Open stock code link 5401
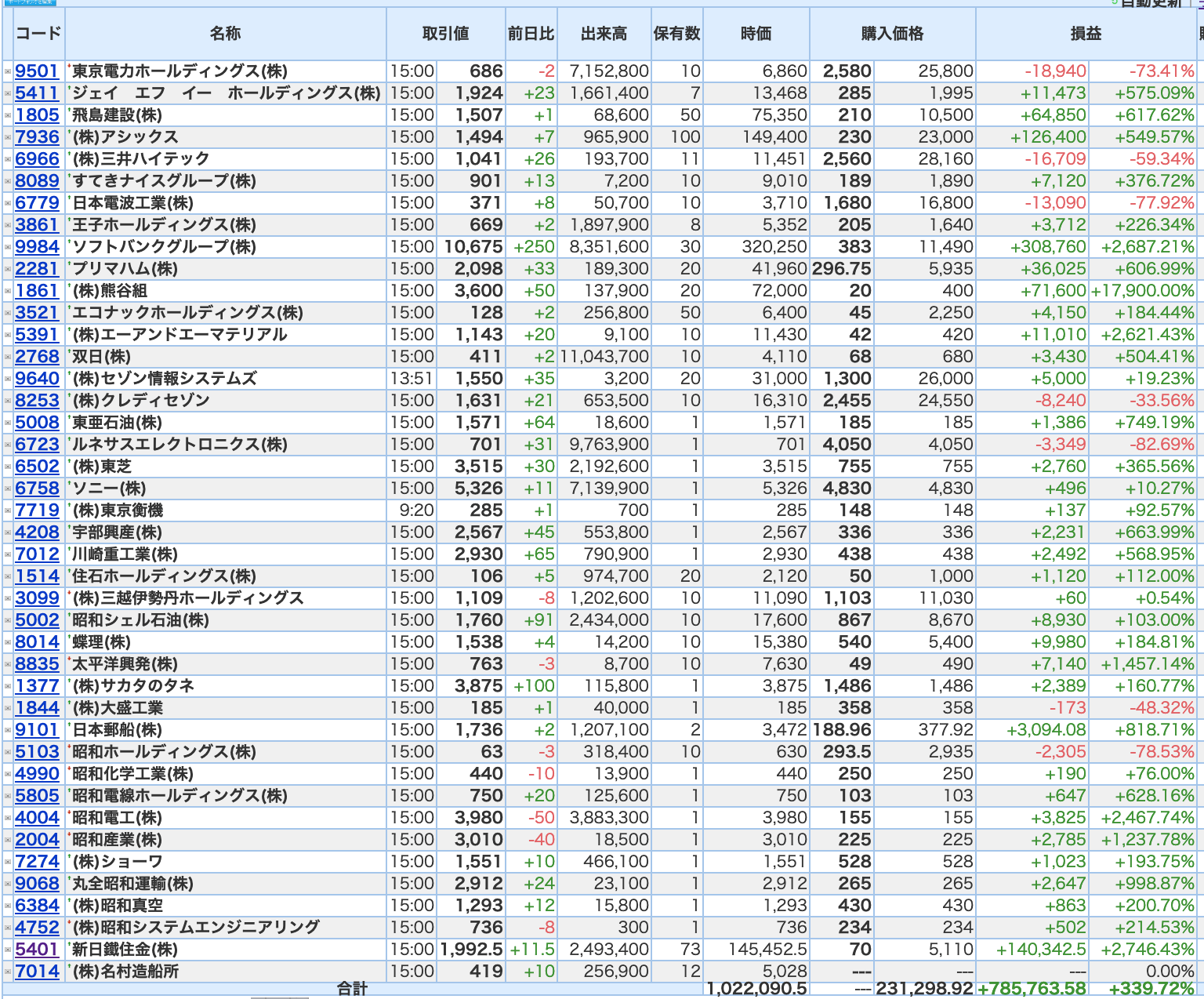 [37, 950]
